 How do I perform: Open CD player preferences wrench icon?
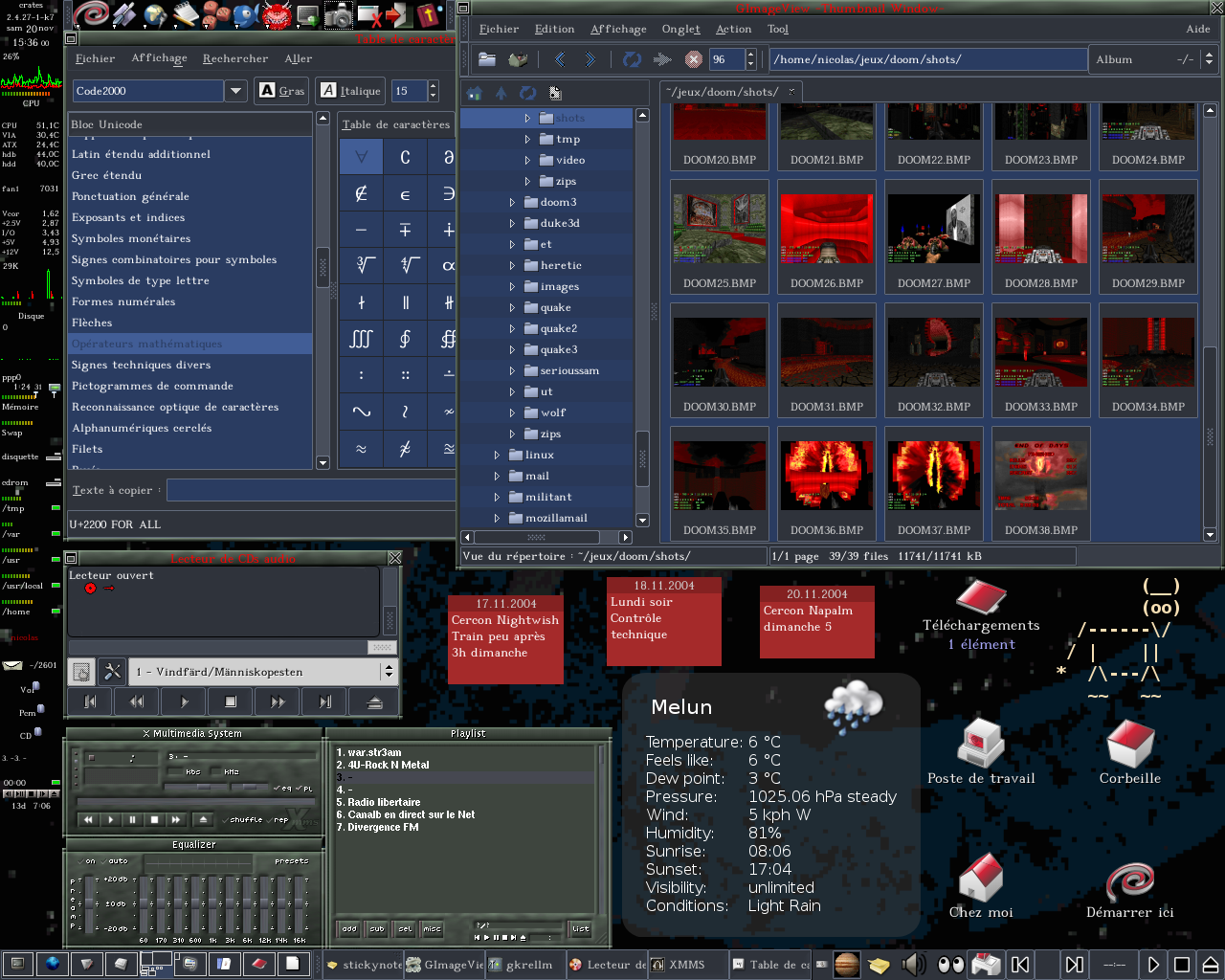point(112,672)
